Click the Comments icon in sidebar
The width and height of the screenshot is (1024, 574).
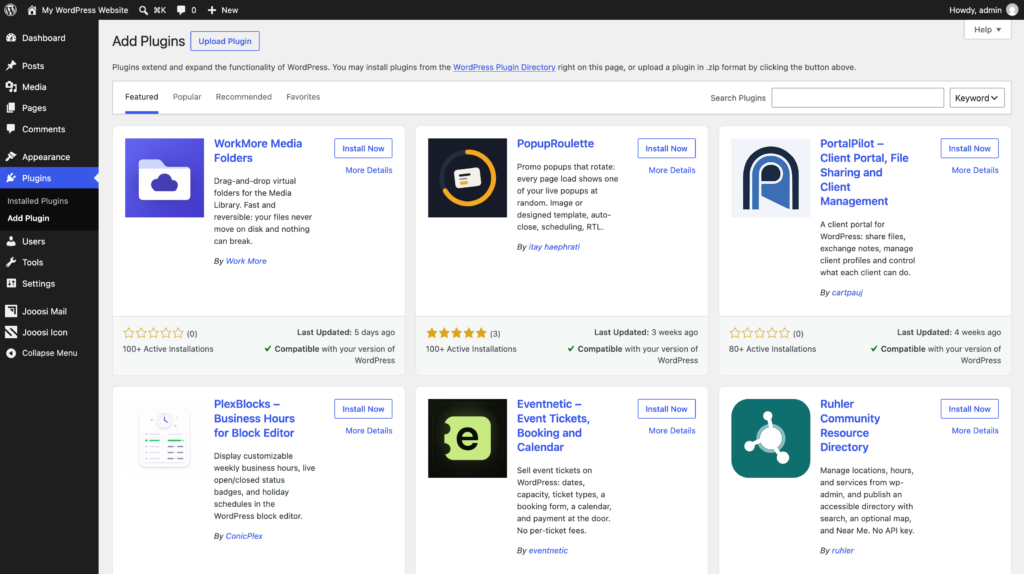[x=11, y=129]
